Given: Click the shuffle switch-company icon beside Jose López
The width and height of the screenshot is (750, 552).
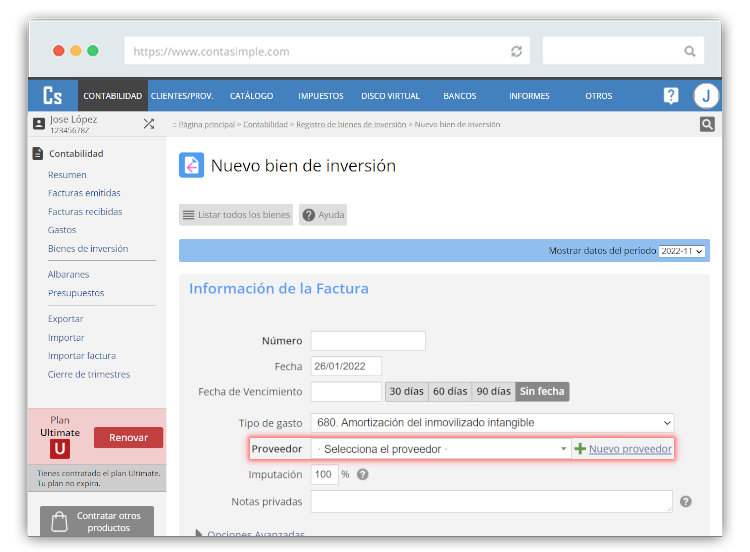Looking at the screenshot, I should click(149, 124).
